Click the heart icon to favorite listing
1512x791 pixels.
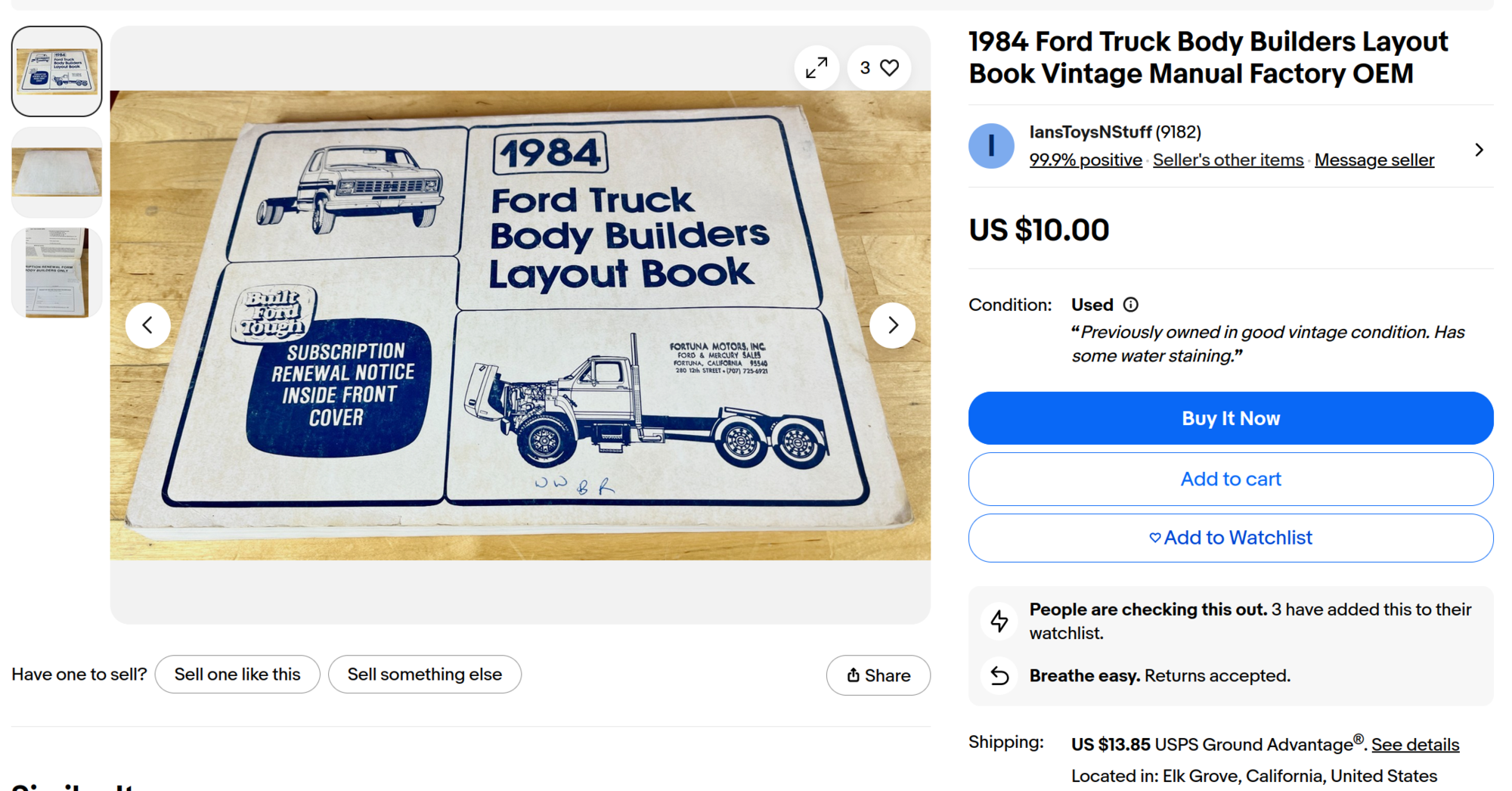point(889,68)
